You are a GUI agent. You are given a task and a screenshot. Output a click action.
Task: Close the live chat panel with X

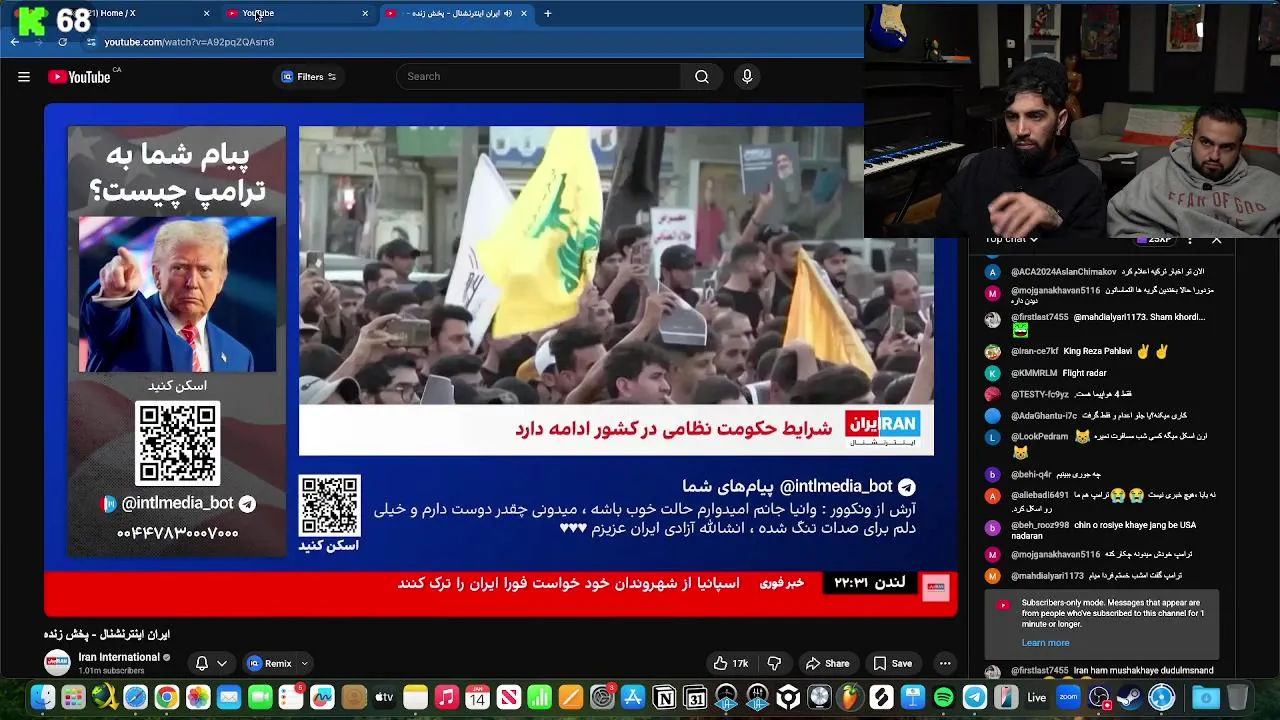(x=1217, y=239)
